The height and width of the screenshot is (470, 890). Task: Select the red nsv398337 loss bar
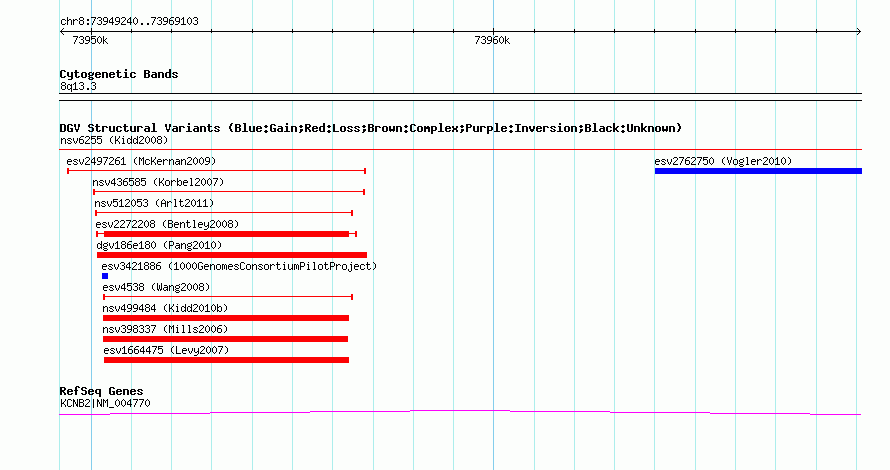pos(225,339)
